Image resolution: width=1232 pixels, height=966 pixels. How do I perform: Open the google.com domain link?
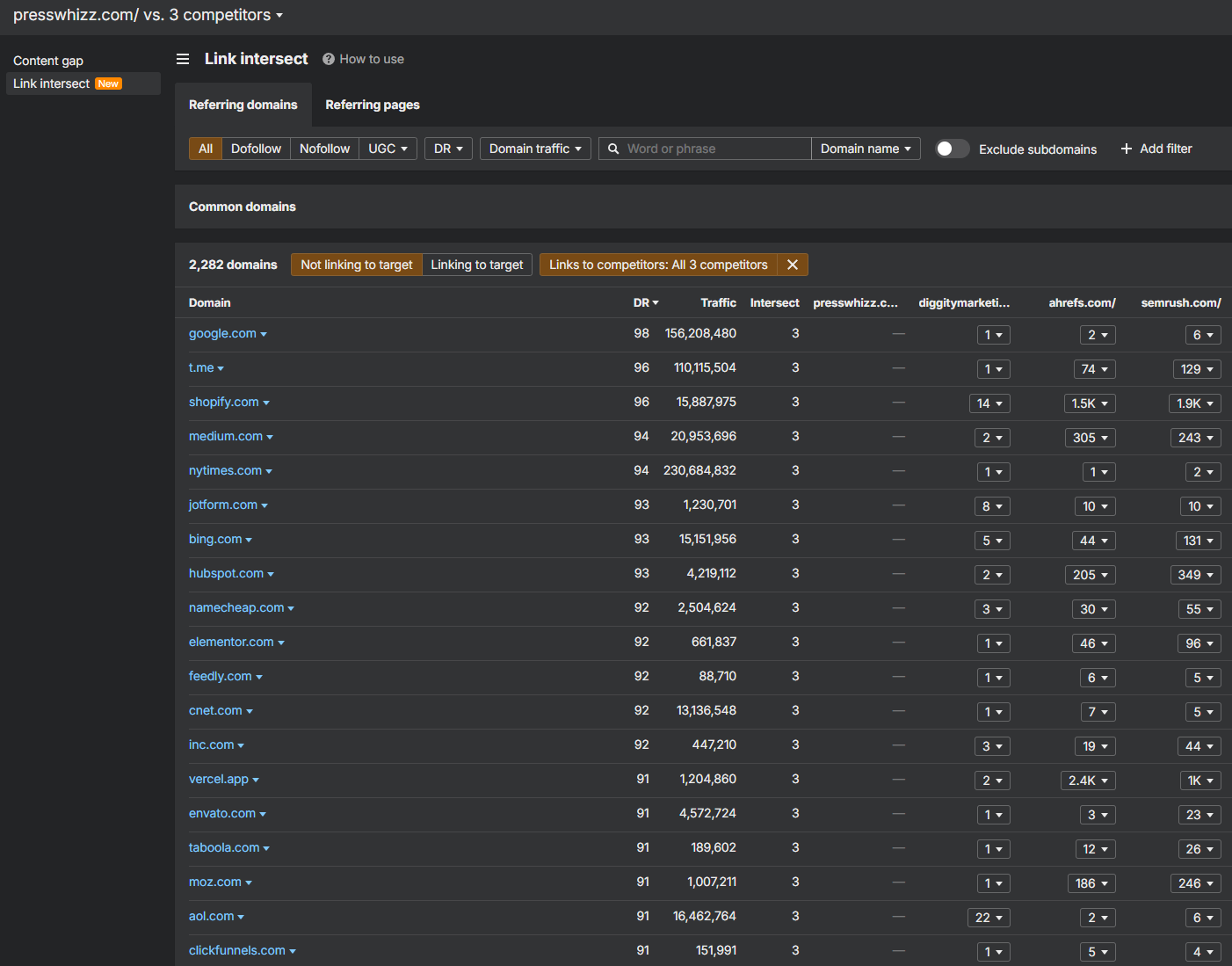222,333
